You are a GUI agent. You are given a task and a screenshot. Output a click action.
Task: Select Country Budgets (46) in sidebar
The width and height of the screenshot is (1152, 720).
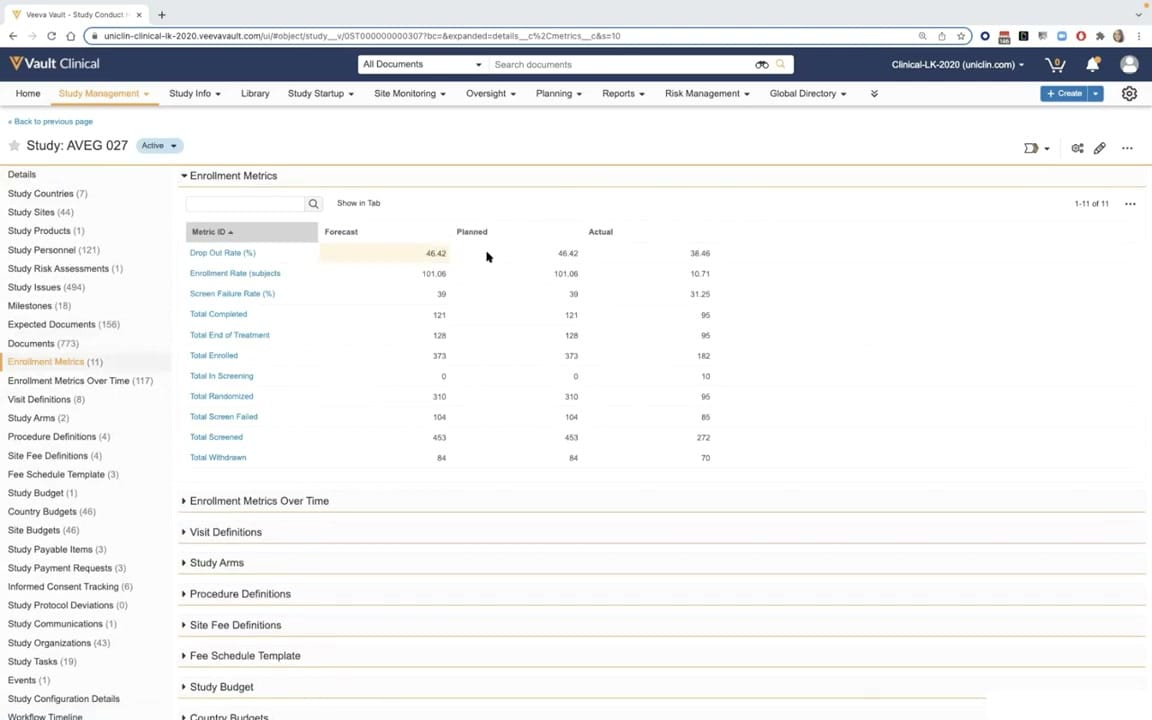coord(51,511)
